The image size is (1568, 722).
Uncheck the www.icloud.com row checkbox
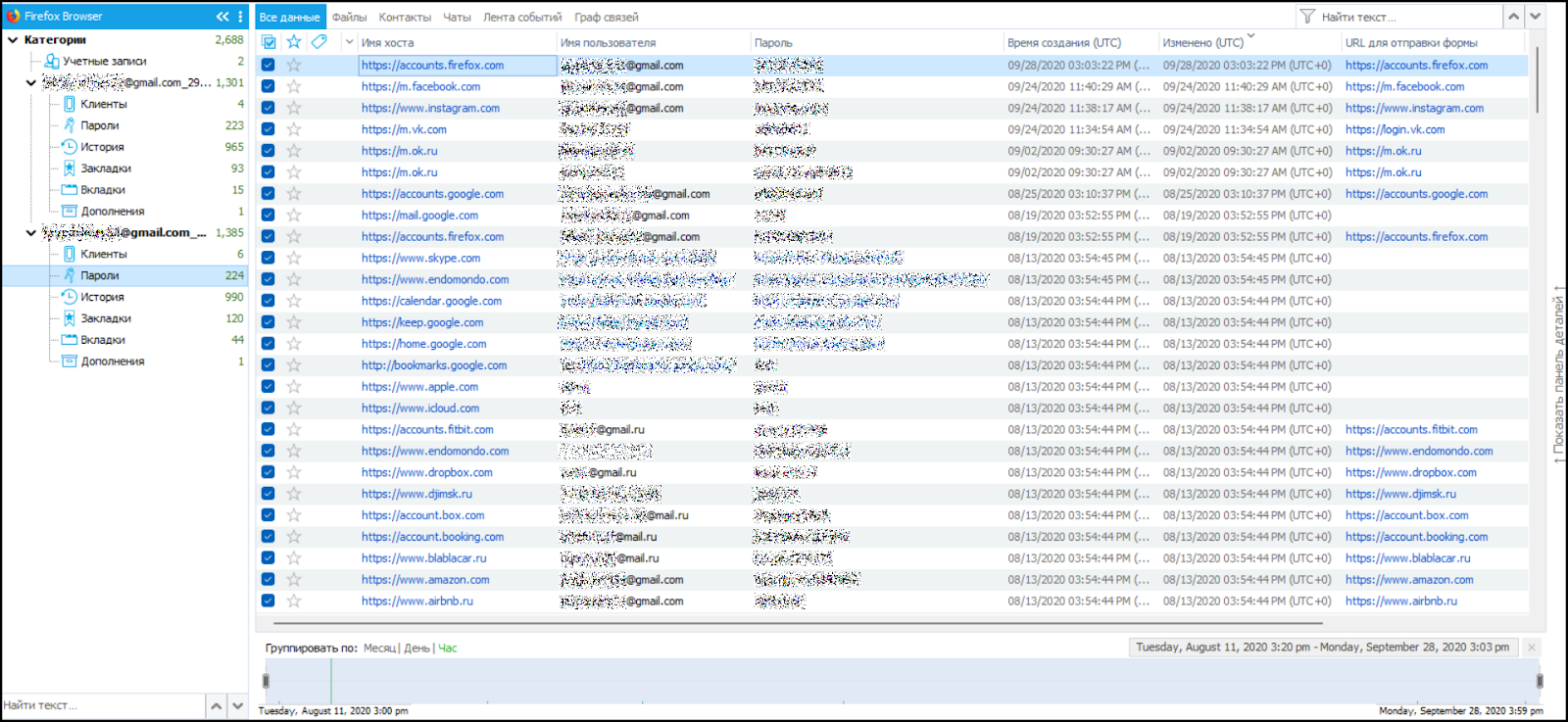click(269, 408)
